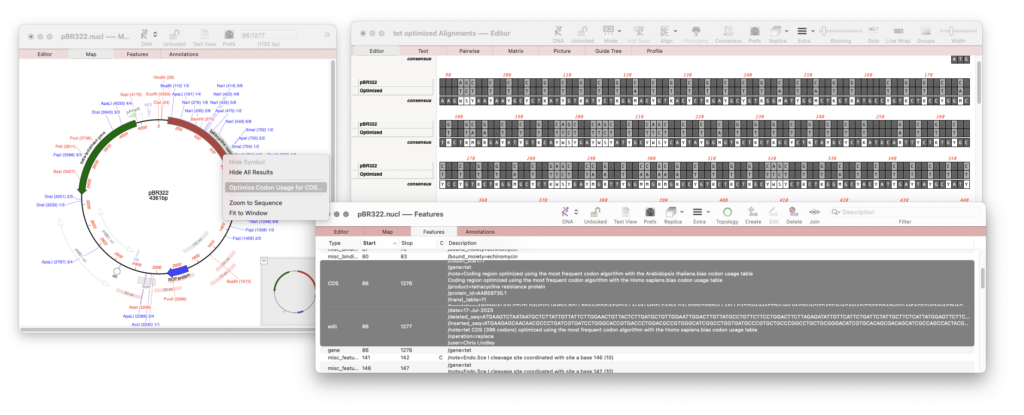
Task: Switch to Profile tab in Alignments window
Action: point(654,50)
